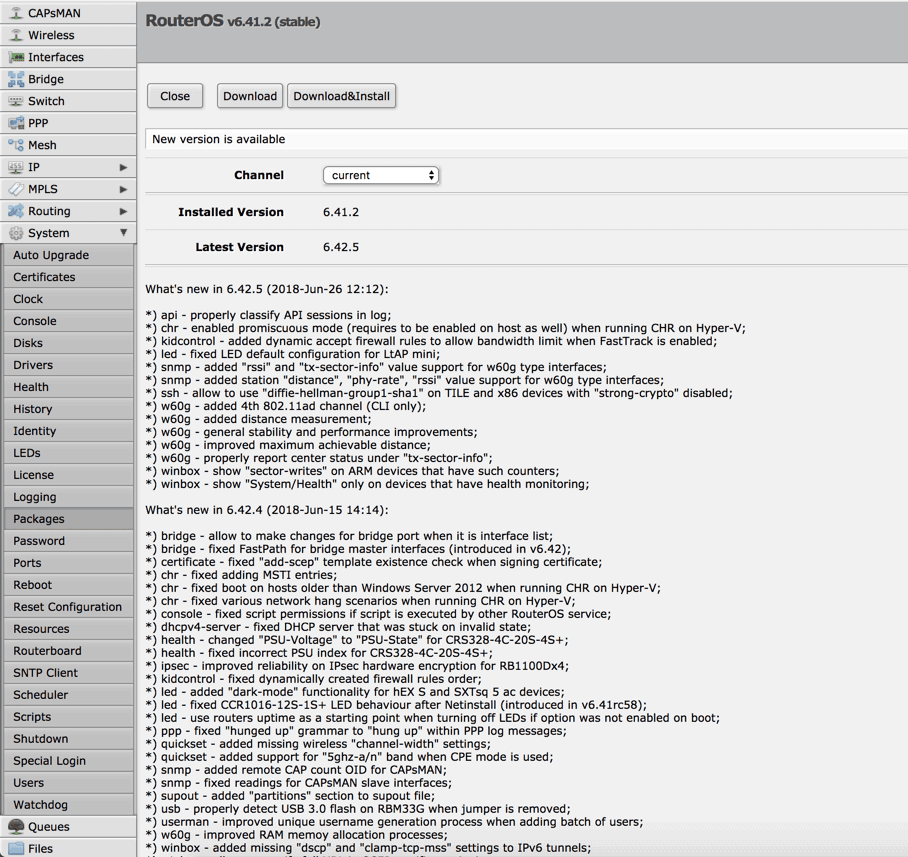Open Console menu item
Screen dimensions: 908x857
click(x=68, y=321)
